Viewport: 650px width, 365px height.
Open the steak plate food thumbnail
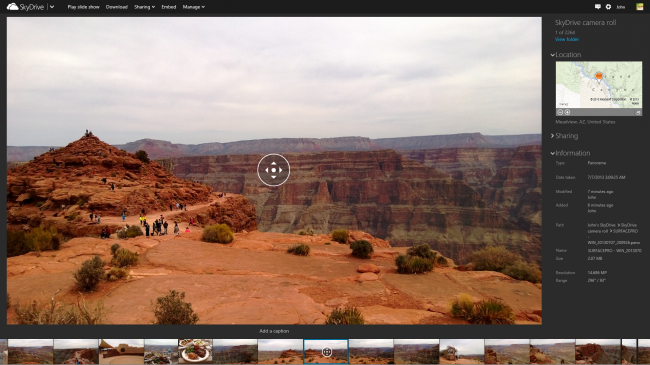coord(195,352)
